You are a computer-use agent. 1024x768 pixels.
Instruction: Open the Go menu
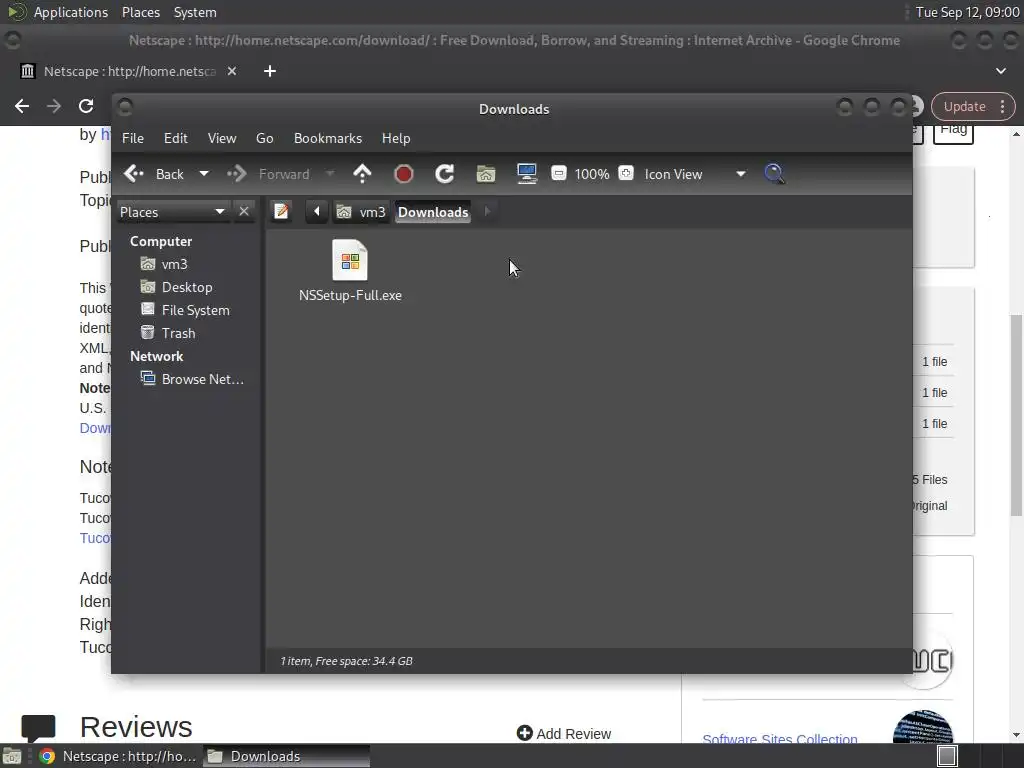coord(264,138)
